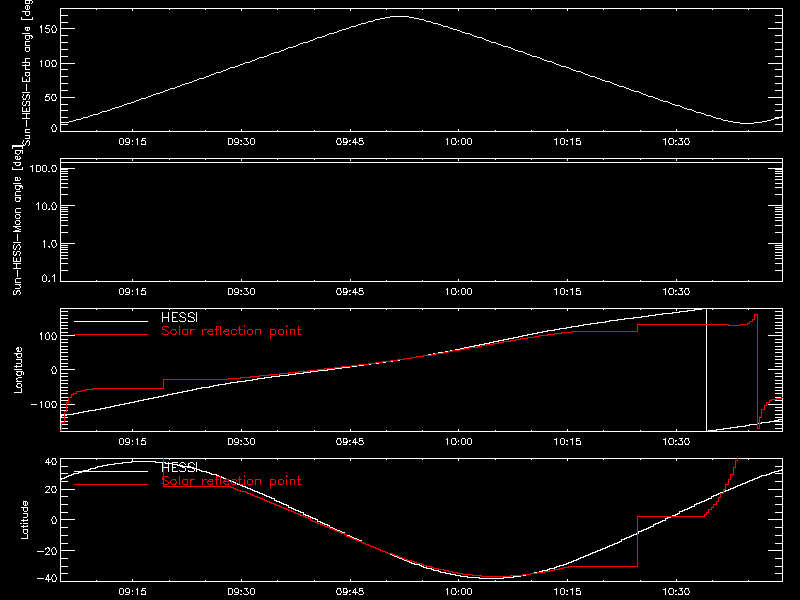Select 09:45 label under Earth angle plot
Screen dimensions: 800x600
pos(350,141)
